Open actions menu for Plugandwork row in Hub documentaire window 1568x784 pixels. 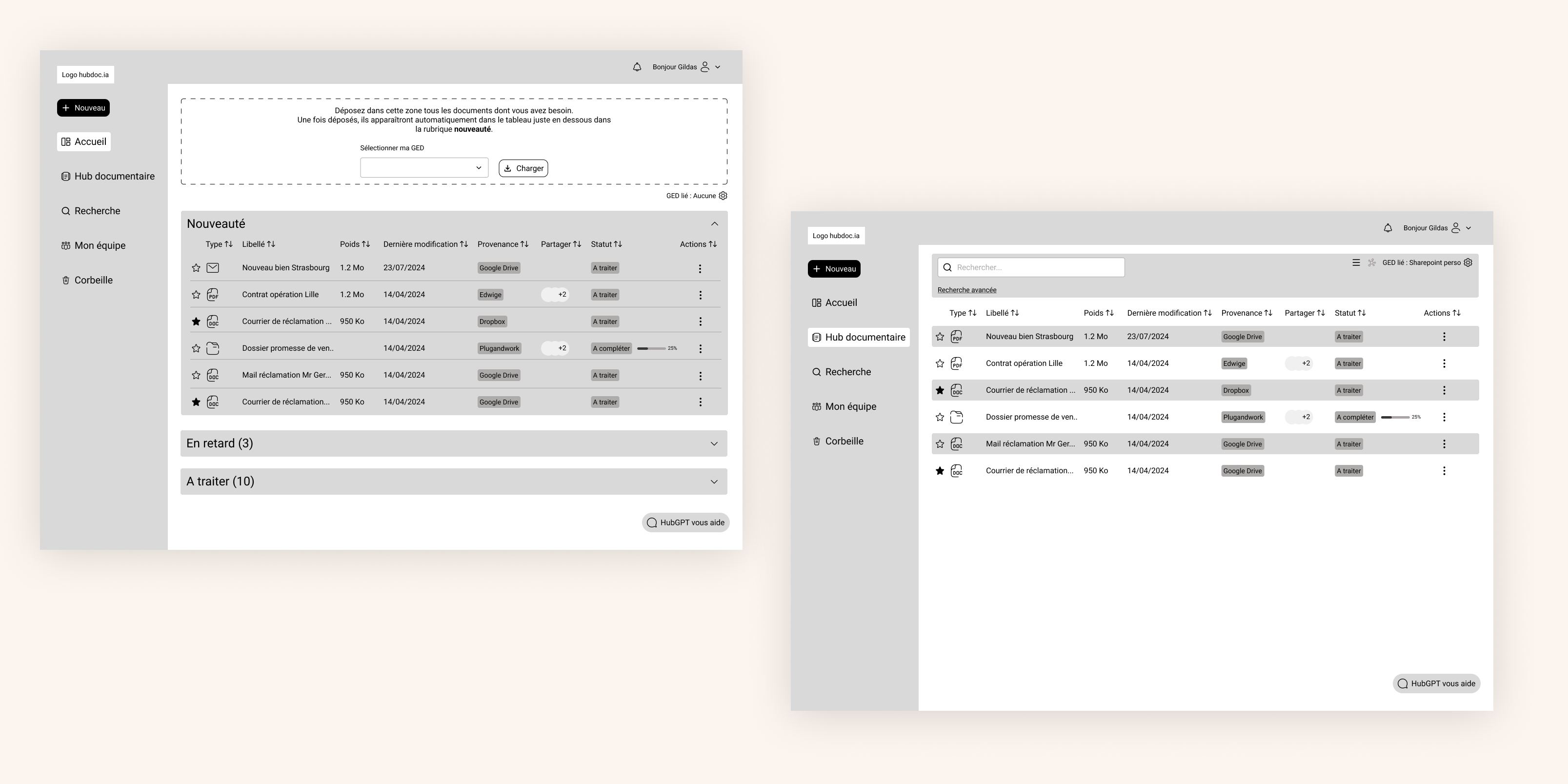click(1444, 417)
